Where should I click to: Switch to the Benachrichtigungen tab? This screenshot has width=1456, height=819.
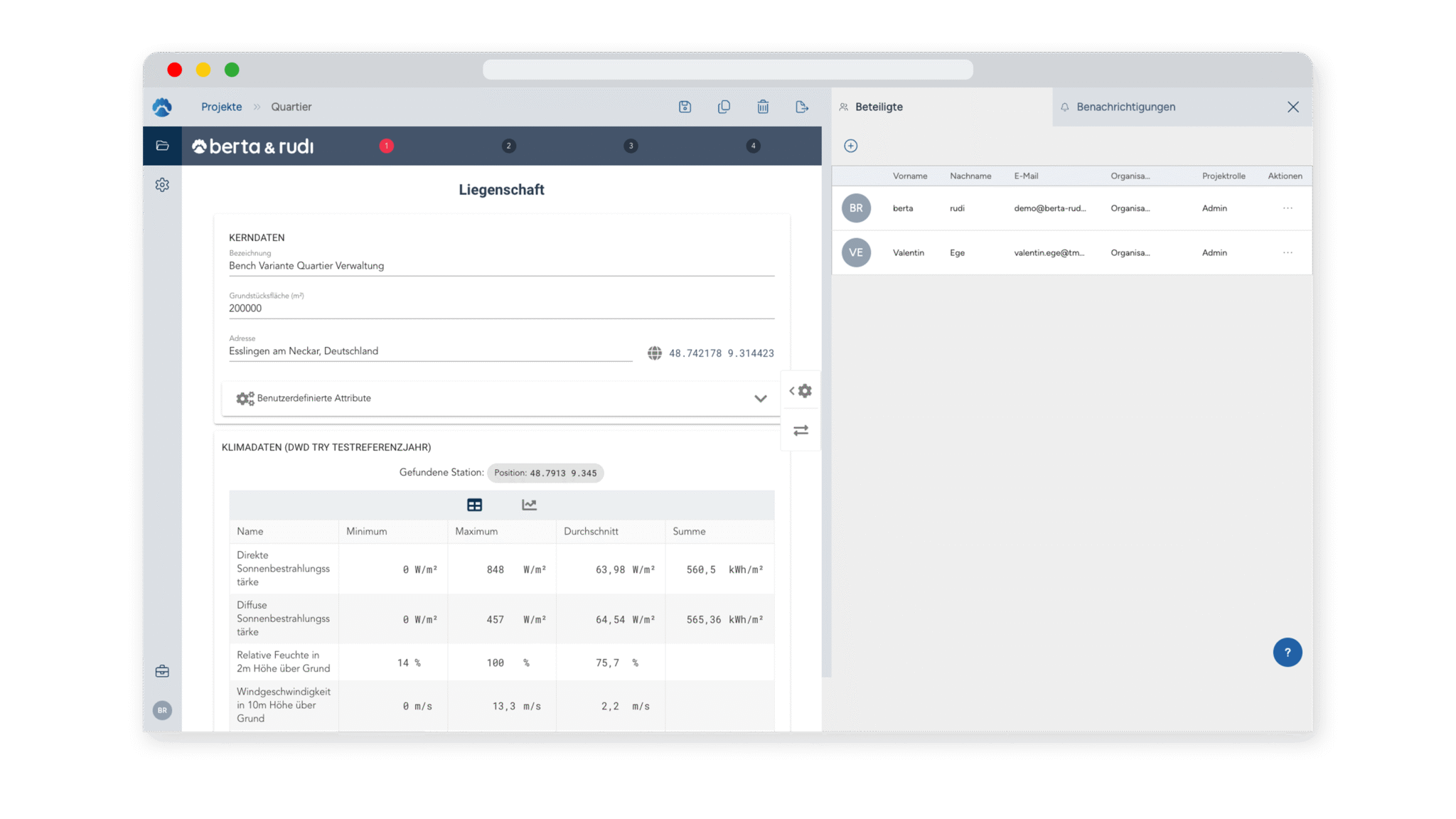(1125, 107)
